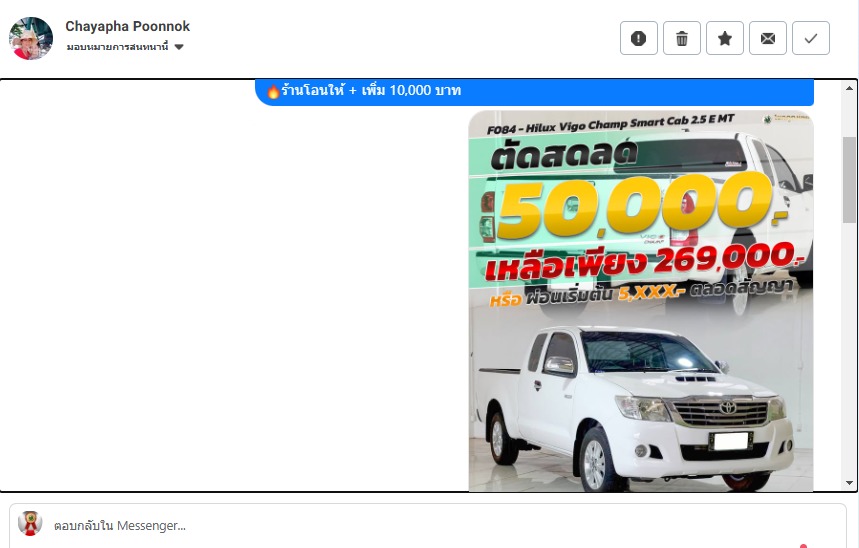
Task: Open the Chayapha Poonnok contact name
Action: click(128, 26)
